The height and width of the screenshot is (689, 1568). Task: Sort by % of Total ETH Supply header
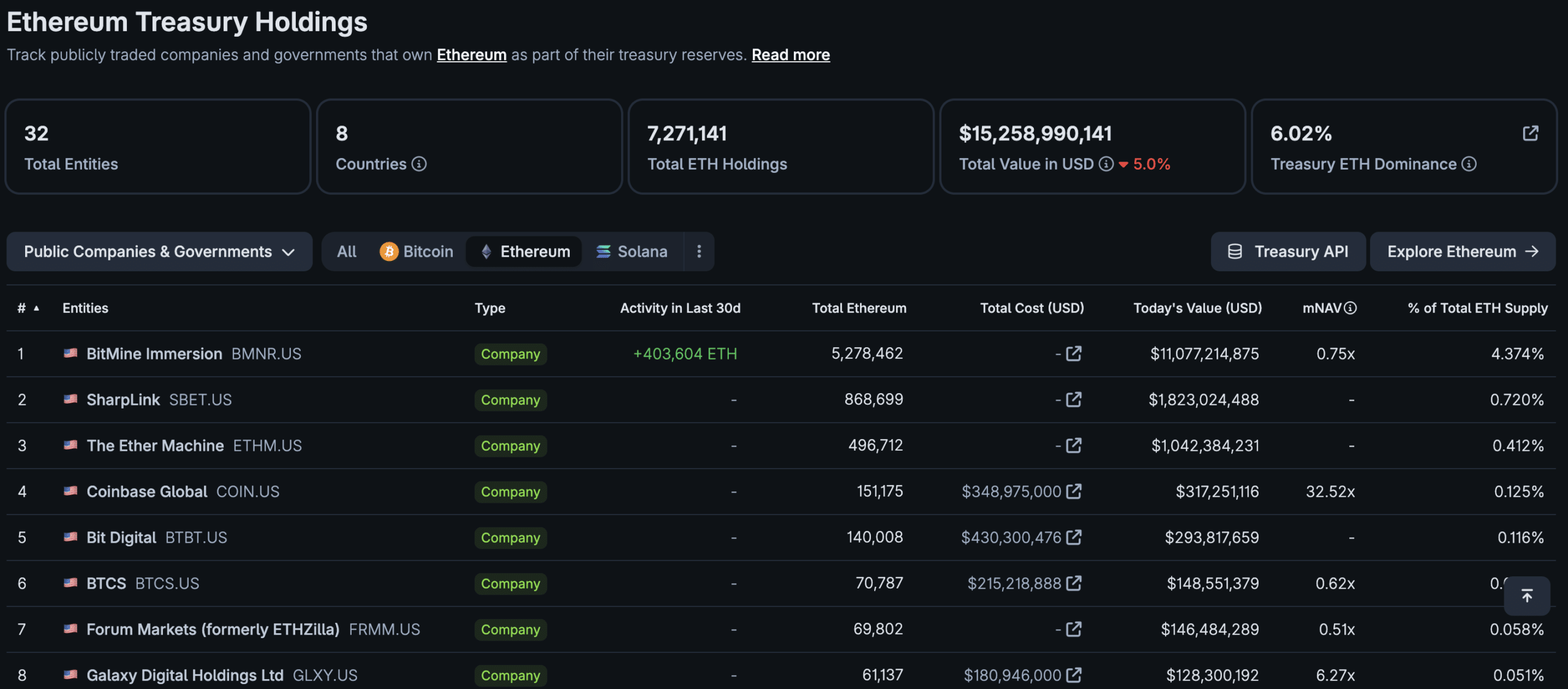click(1477, 308)
